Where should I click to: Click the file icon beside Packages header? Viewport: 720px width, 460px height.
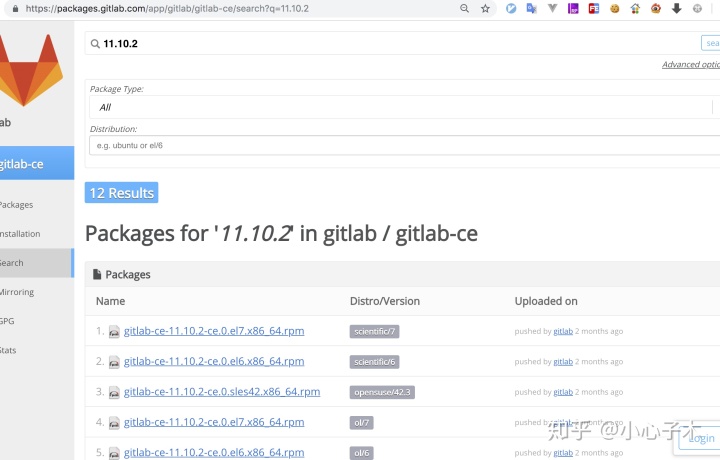click(97, 275)
